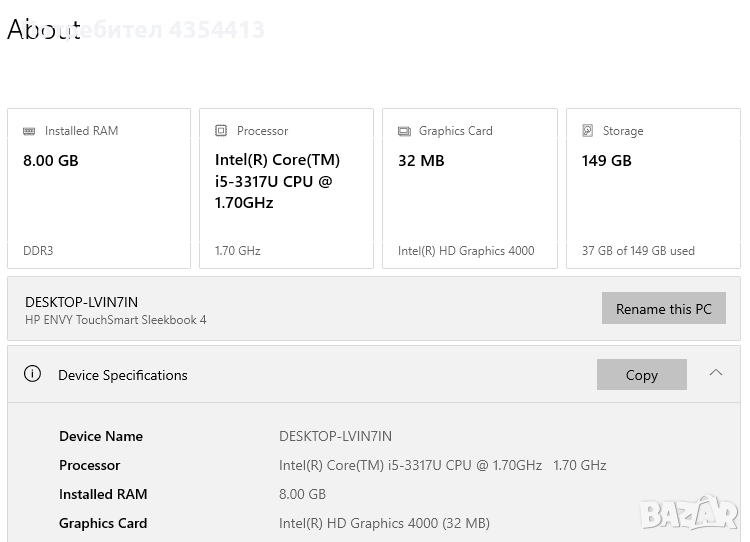Select the Device Name value in specifications list
The image size is (750, 542).
[x=335, y=436]
